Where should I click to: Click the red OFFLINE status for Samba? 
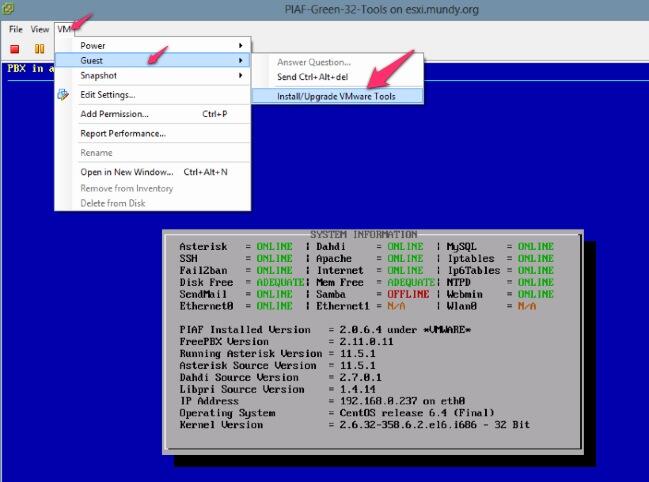(x=408, y=294)
